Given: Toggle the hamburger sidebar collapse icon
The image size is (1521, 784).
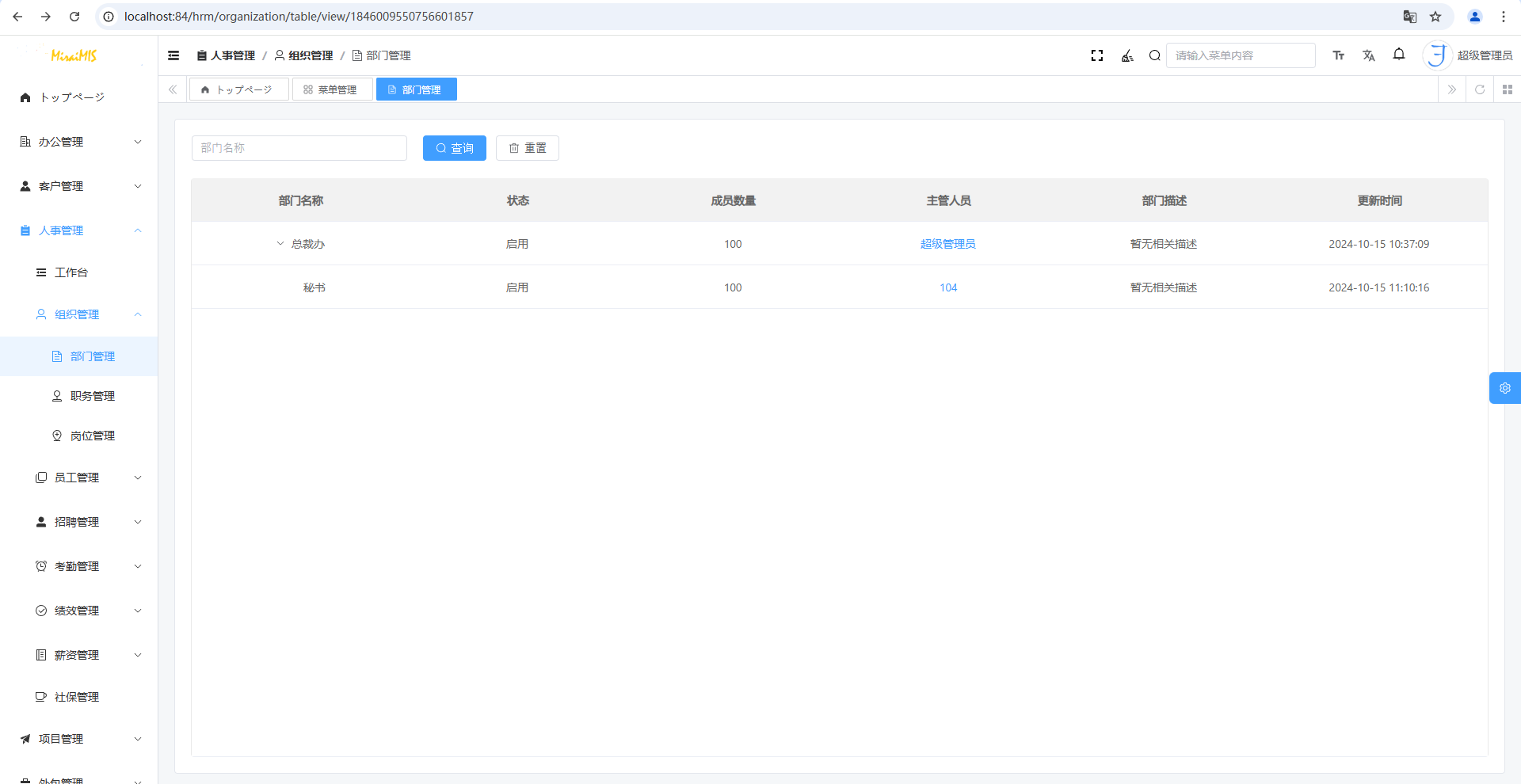Looking at the screenshot, I should (173, 55).
